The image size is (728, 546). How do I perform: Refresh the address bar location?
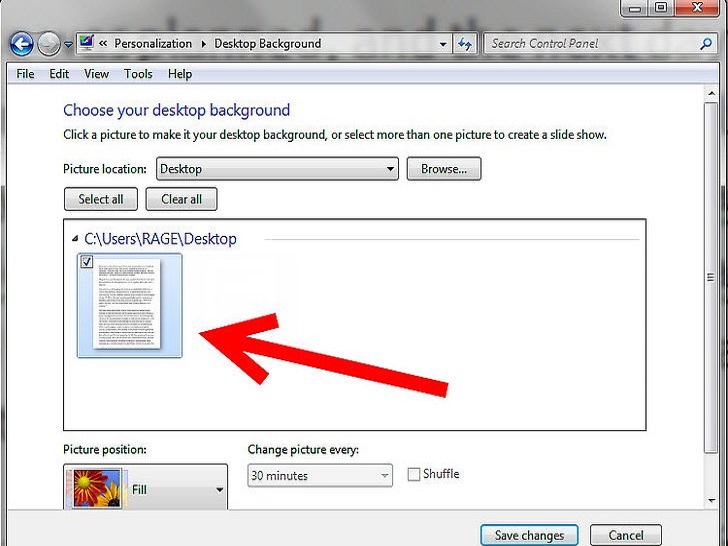pos(465,44)
